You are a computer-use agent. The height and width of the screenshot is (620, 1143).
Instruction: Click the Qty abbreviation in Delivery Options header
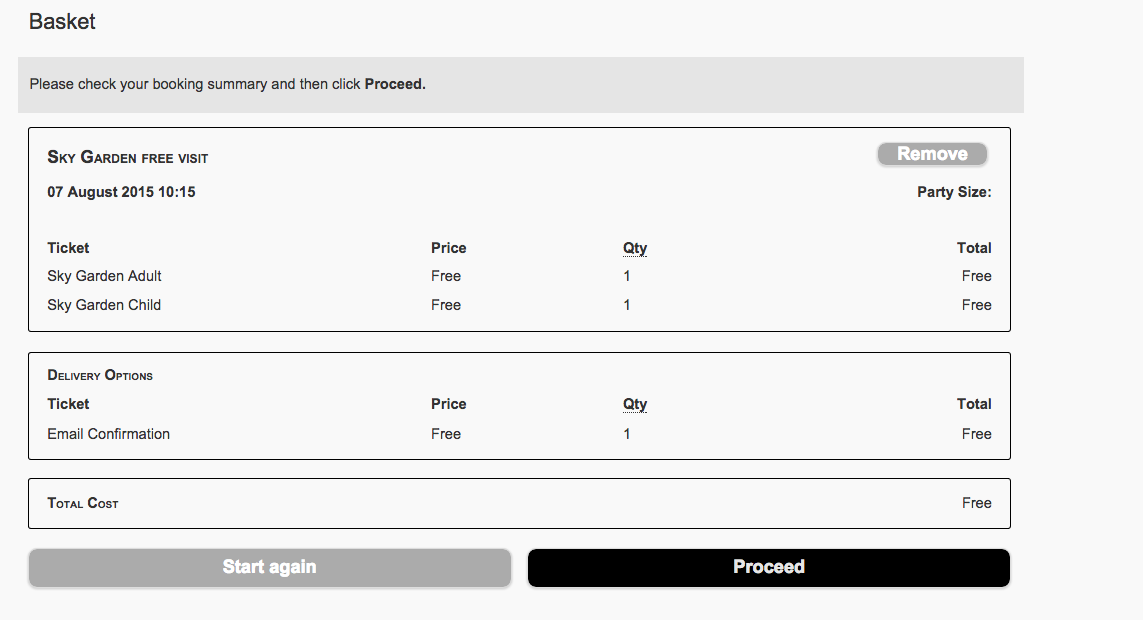pos(634,404)
